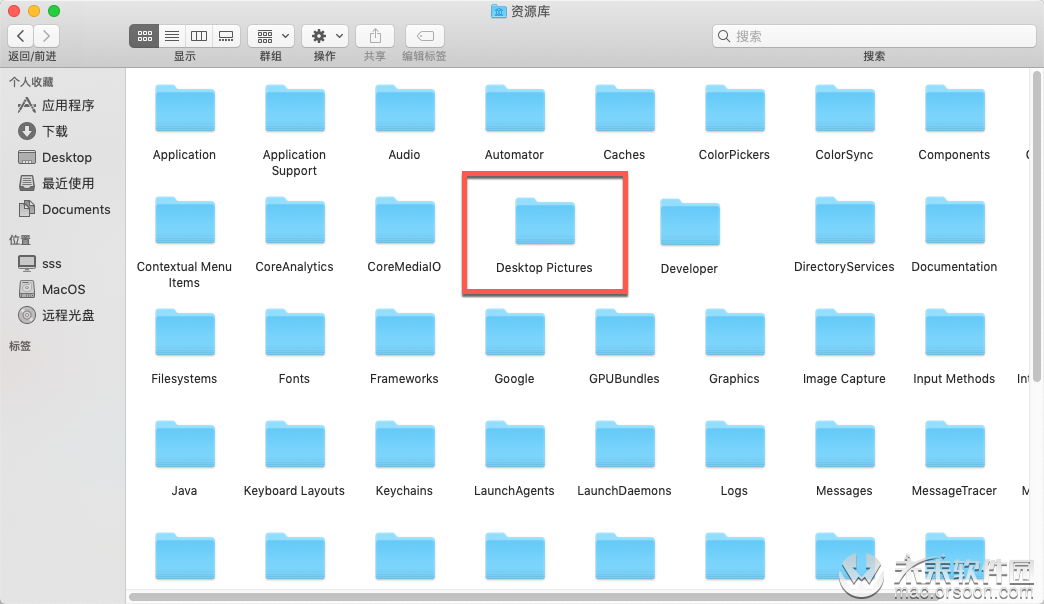Open the group-by dropdown
The image size is (1044, 604).
tap(272, 36)
